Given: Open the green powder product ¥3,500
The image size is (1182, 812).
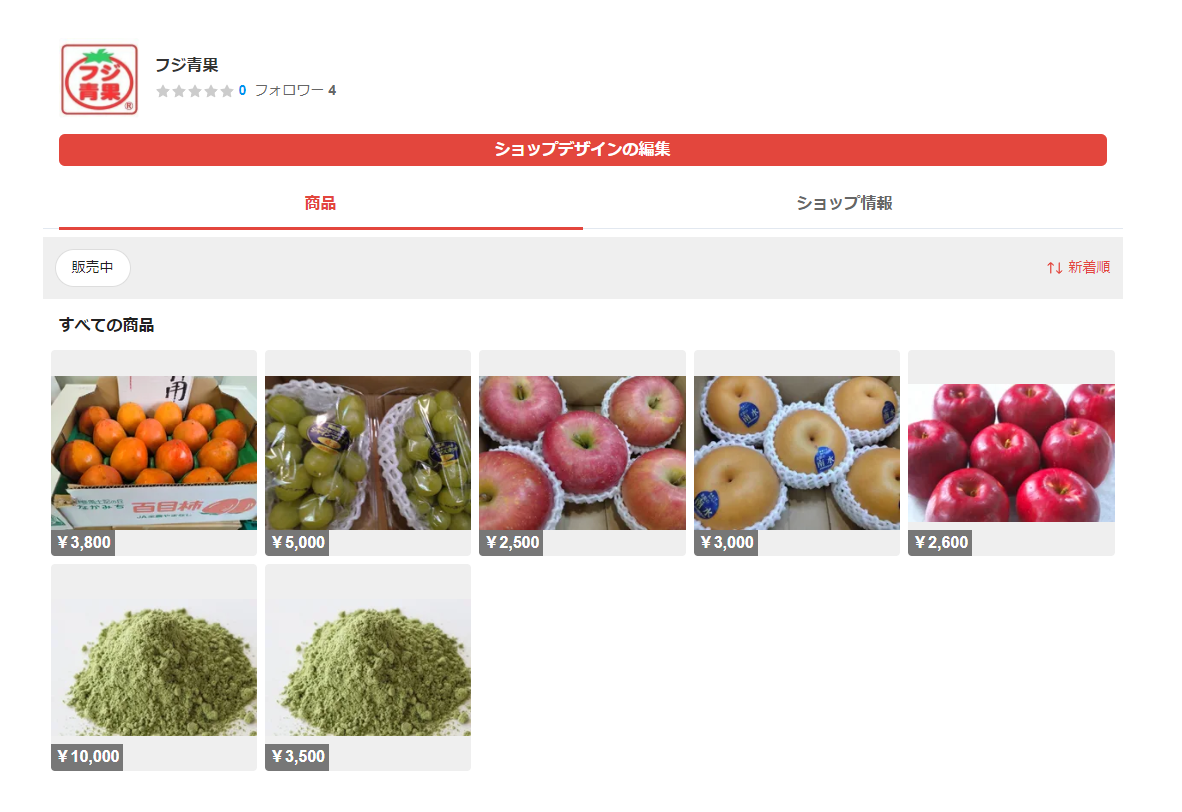Looking at the screenshot, I should point(368,667).
